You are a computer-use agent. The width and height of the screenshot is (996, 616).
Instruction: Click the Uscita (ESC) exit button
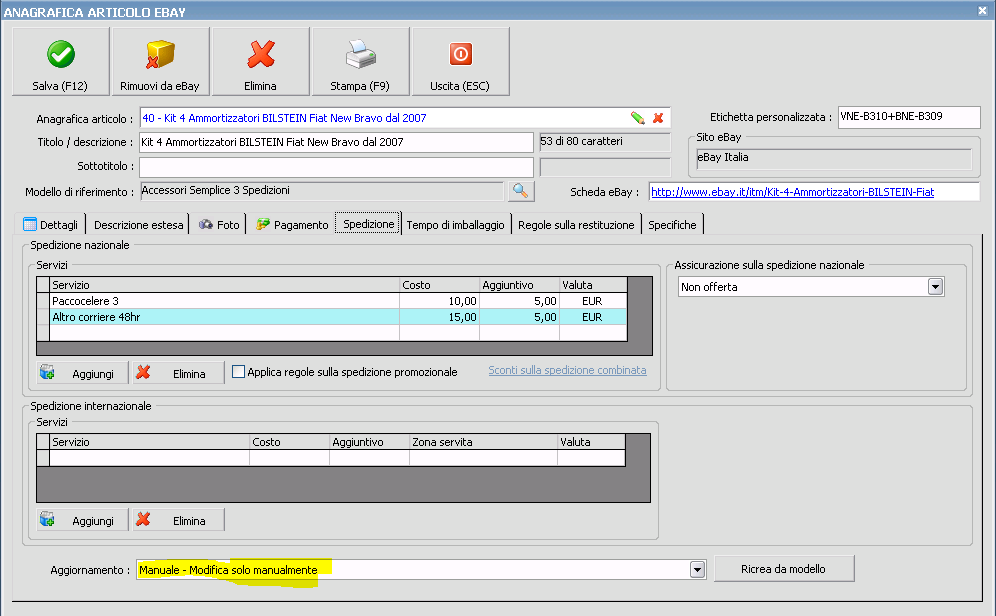460,61
